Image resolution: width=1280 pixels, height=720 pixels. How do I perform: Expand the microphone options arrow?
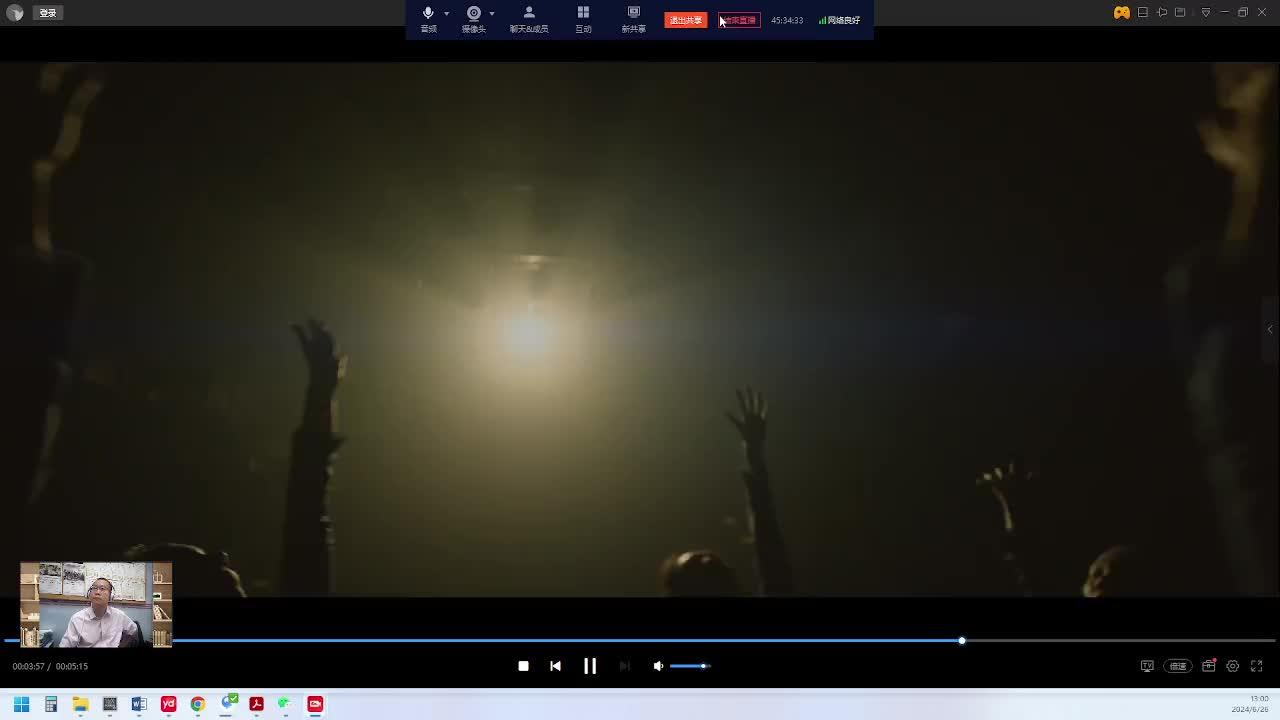point(446,14)
